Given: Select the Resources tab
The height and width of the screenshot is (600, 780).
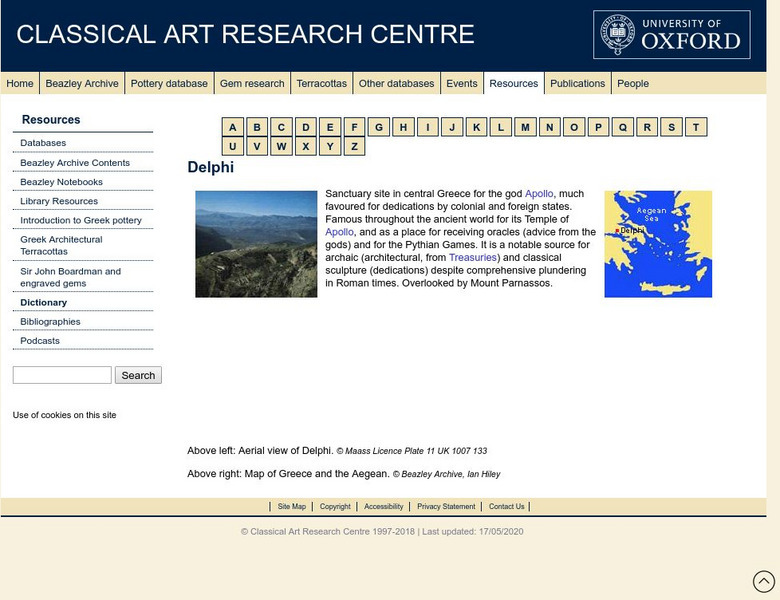Looking at the screenshot, I should 514,84.
